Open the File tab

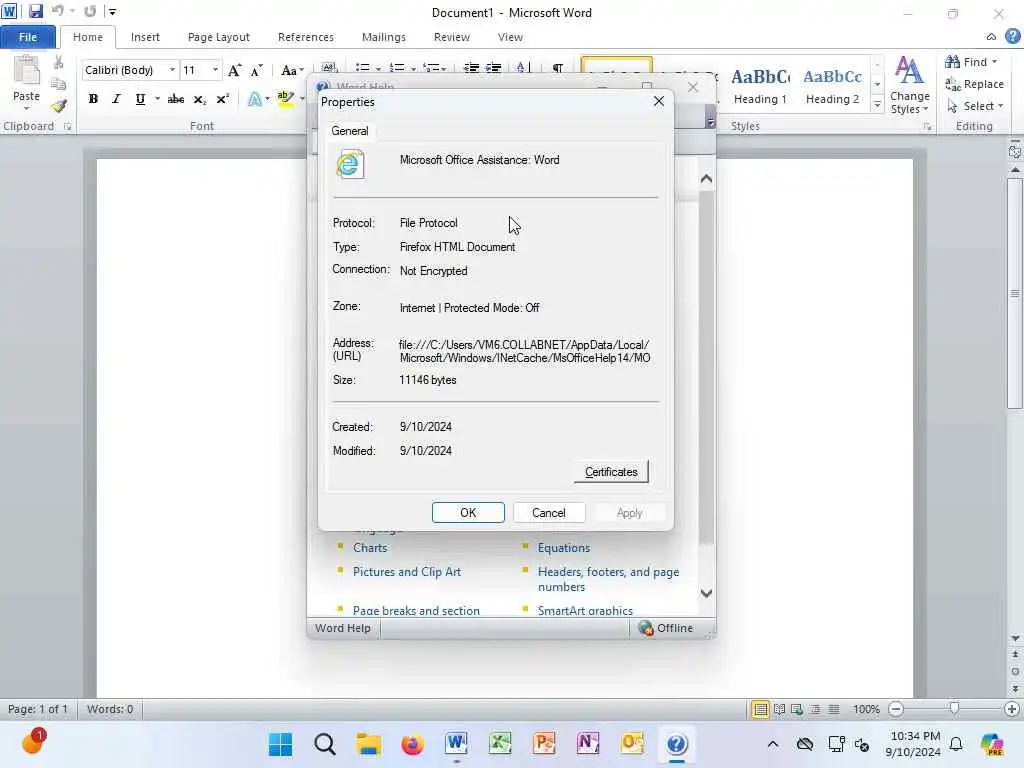[x=27, y=37]
